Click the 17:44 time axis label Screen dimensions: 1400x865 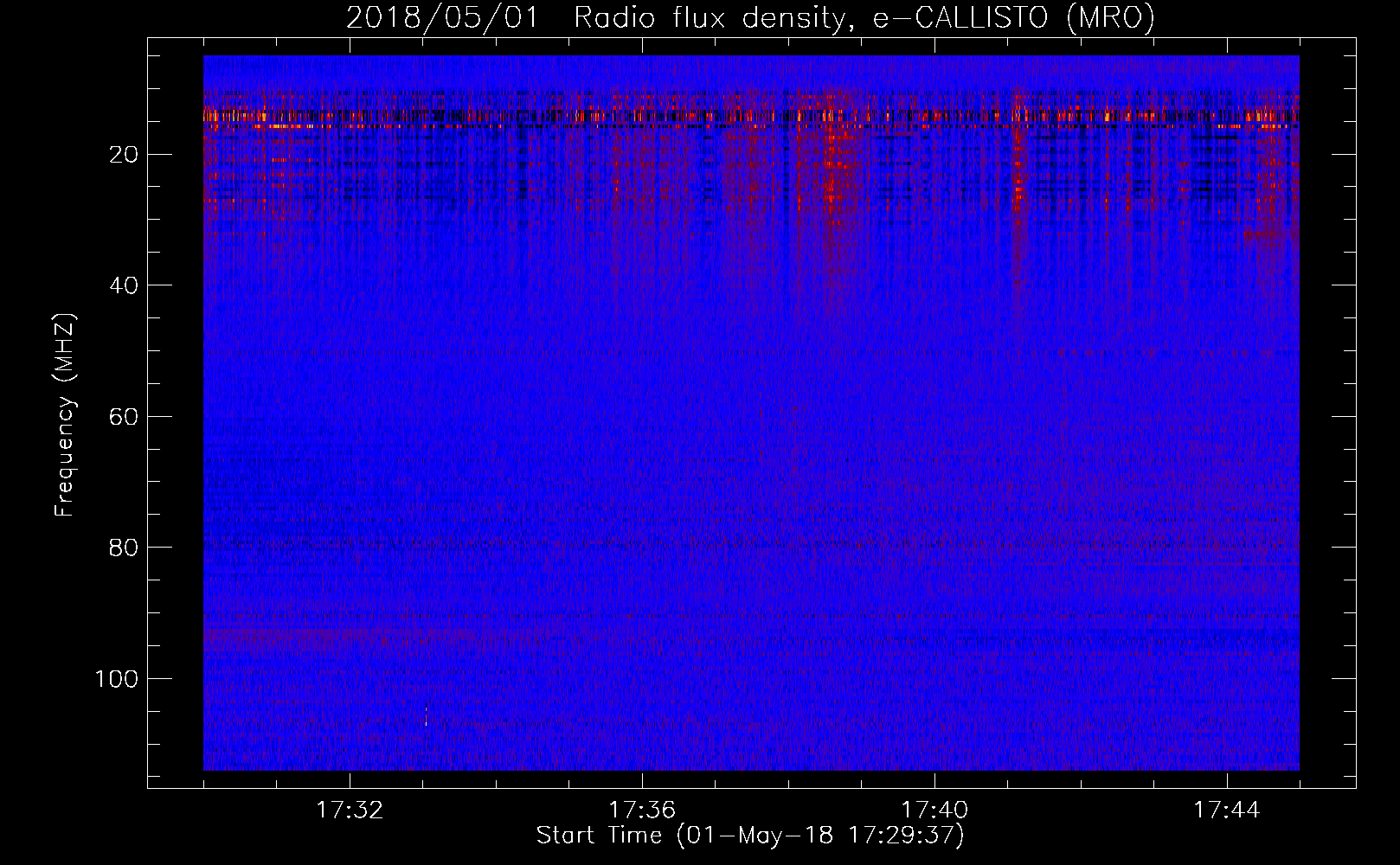pyautogui.click(x=1227, y=811)
